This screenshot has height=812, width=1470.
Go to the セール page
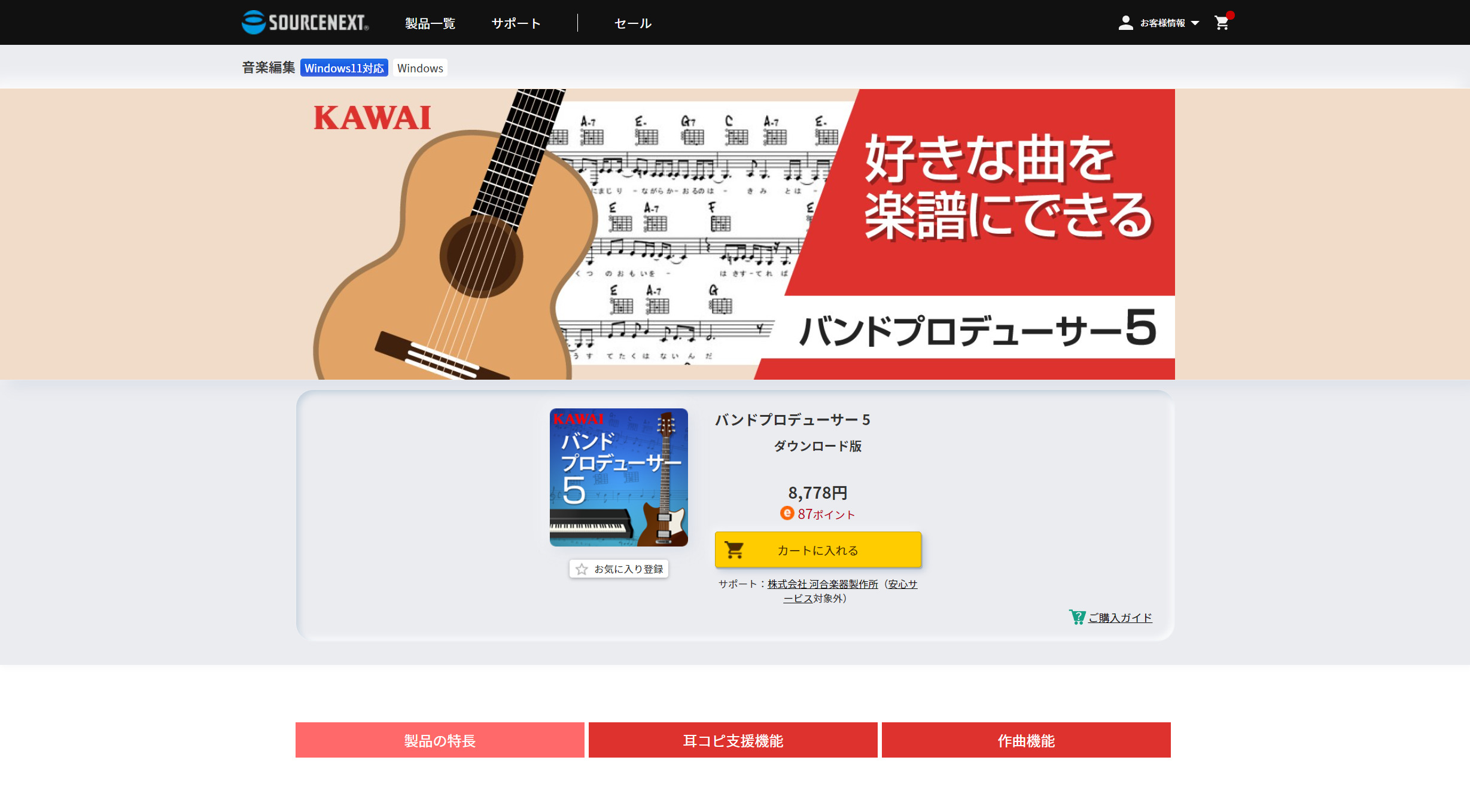(632, 23)
